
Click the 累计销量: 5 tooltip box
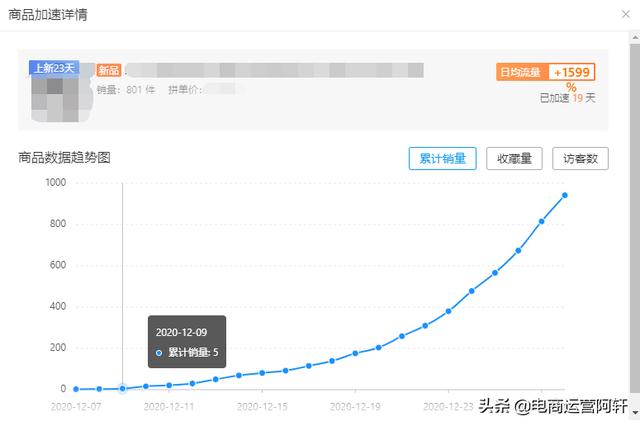point(186,342)
